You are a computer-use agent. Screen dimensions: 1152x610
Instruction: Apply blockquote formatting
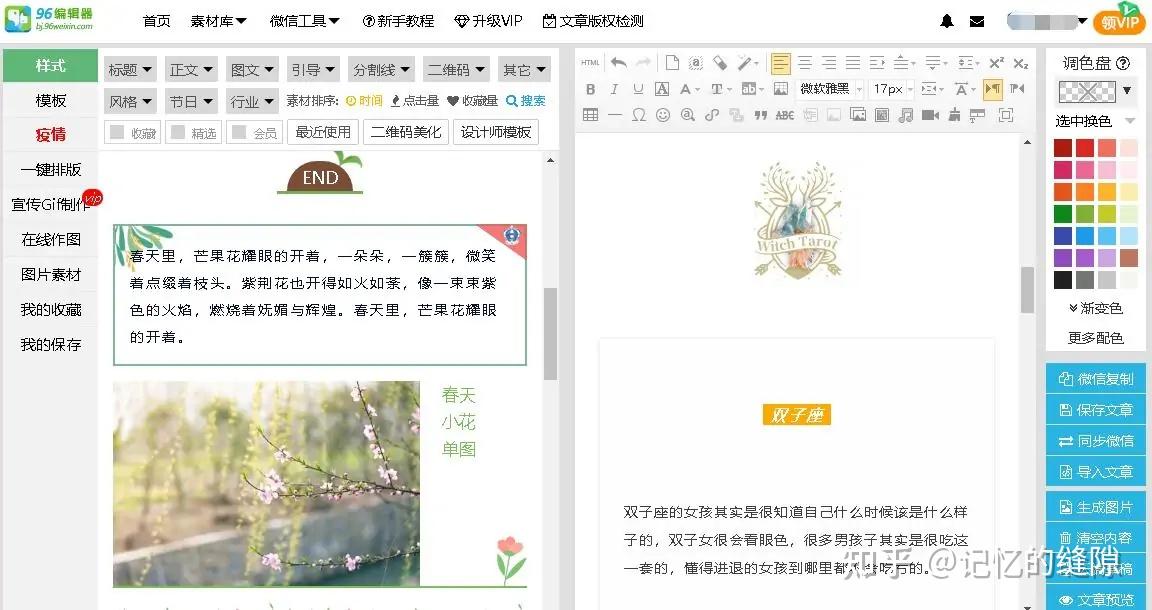click(761, 115)
